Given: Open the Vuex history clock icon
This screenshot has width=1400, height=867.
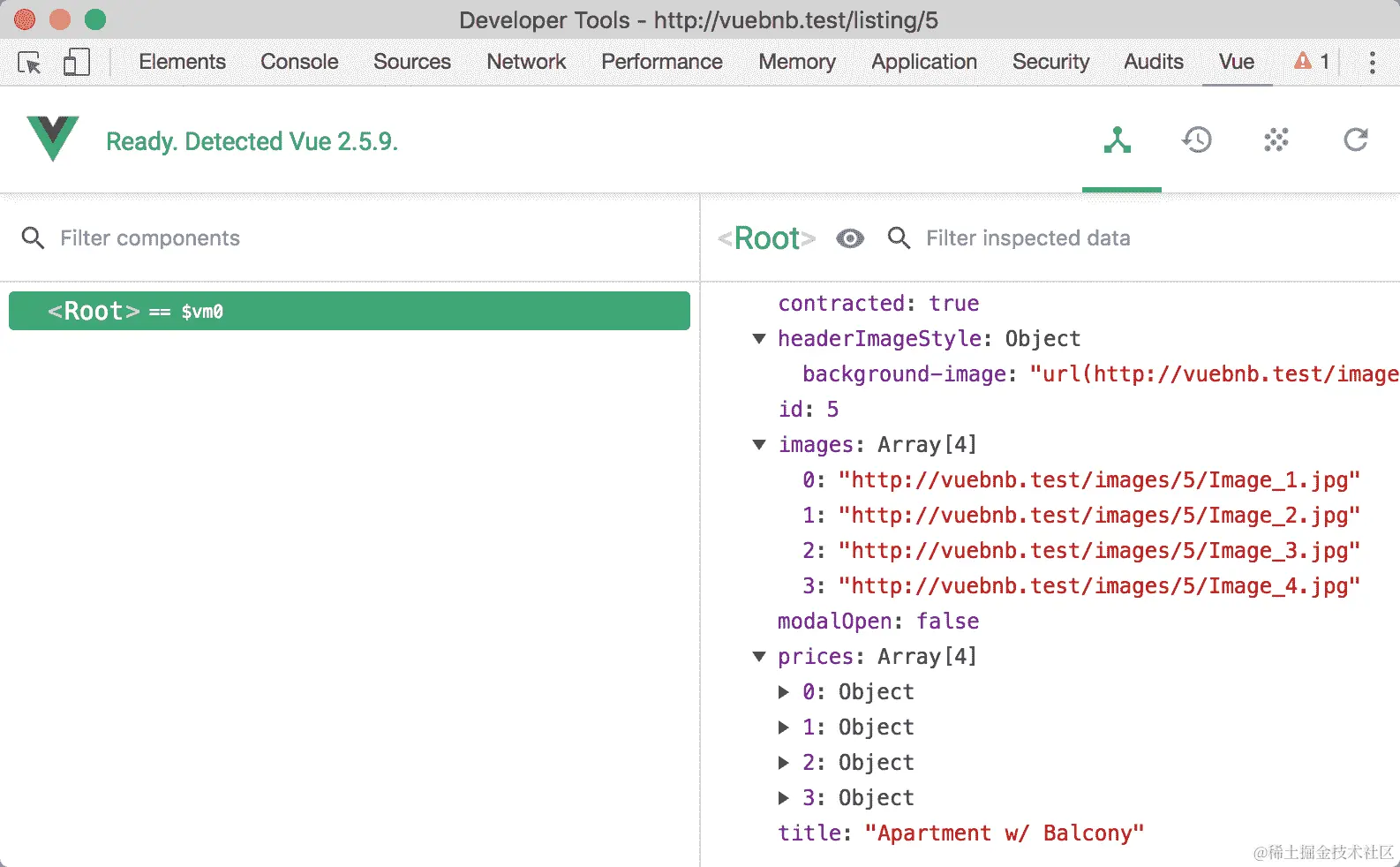Looking at the screenshot, I should (1197, 139).
